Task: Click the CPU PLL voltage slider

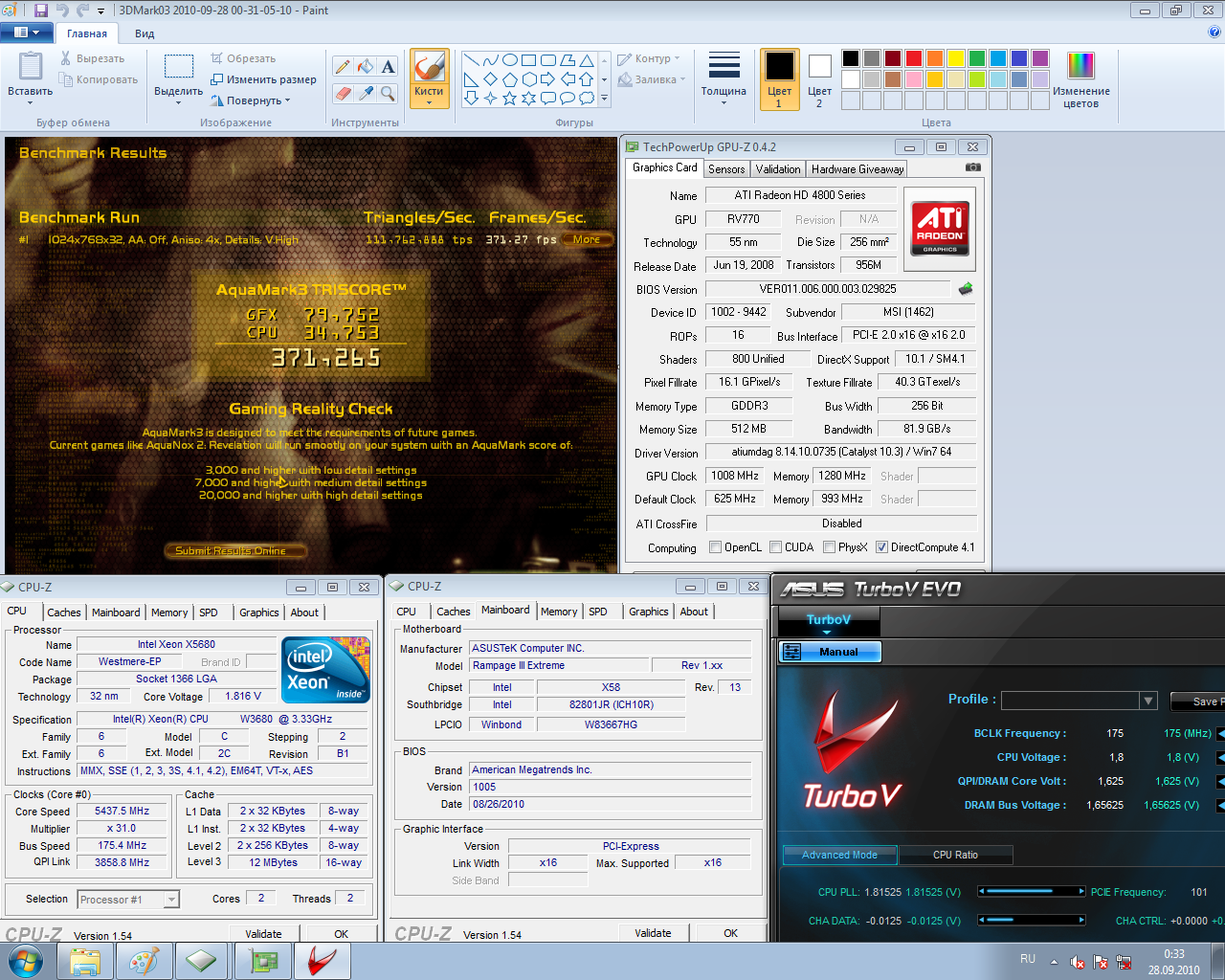Action: click(1032, 891)
